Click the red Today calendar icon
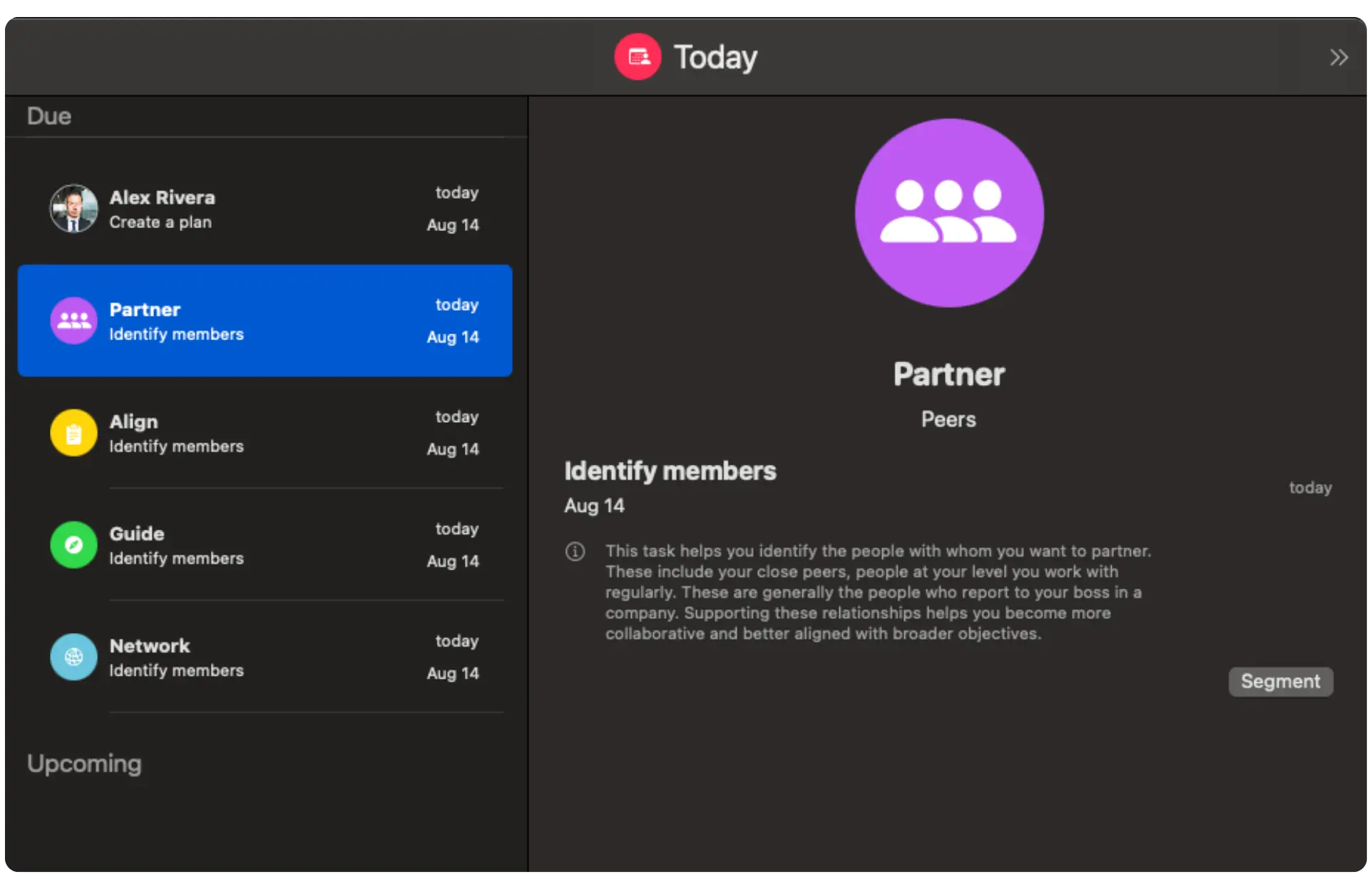This screenshot has width=1372, height=889. 638,57
